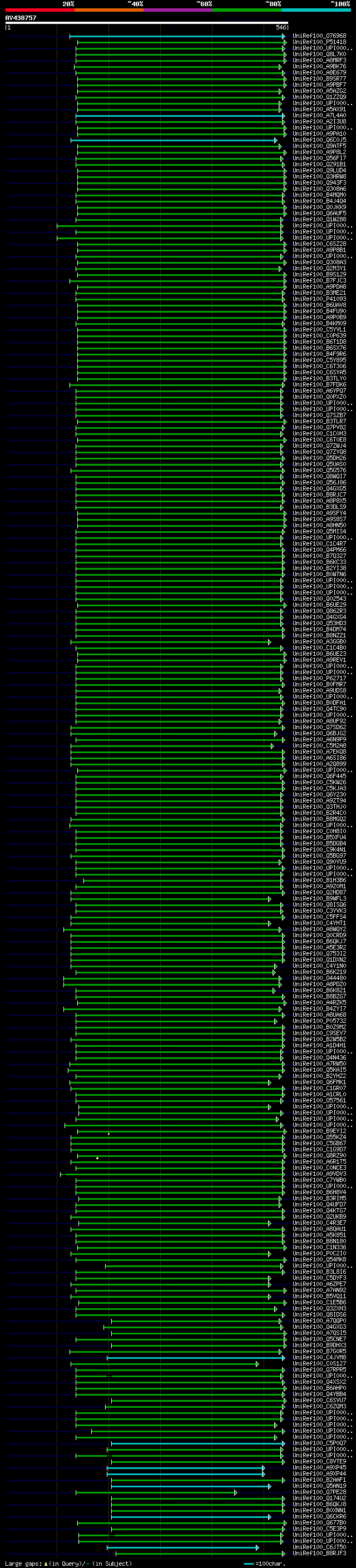Viewport: 356px width, 1568px height.
Task: Click the UniRef100_Q6F445 label
Action: coord(319,776)
